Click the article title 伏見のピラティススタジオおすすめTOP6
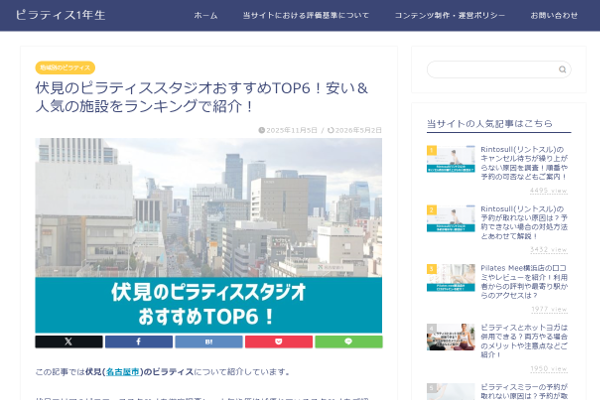The height and width of the screenshot is (400, 600). [x=202, y=97]
